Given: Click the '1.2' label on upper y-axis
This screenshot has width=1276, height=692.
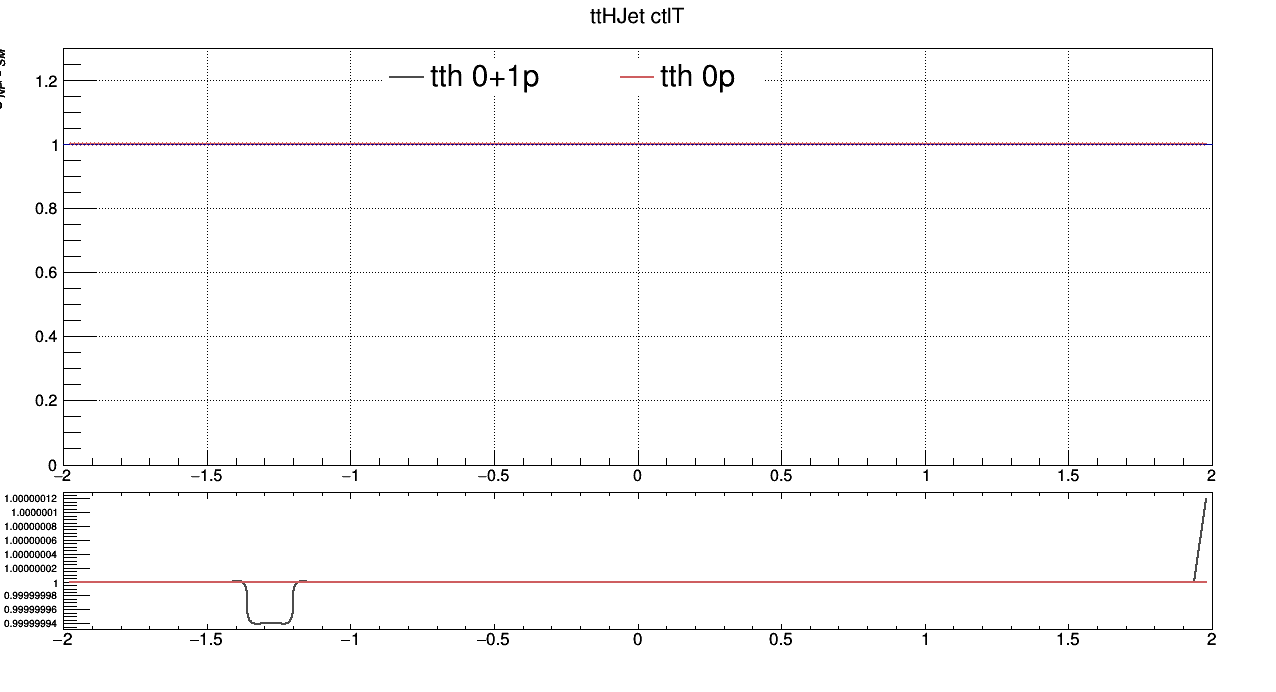Looking at the screenshot, I should 46,80.
